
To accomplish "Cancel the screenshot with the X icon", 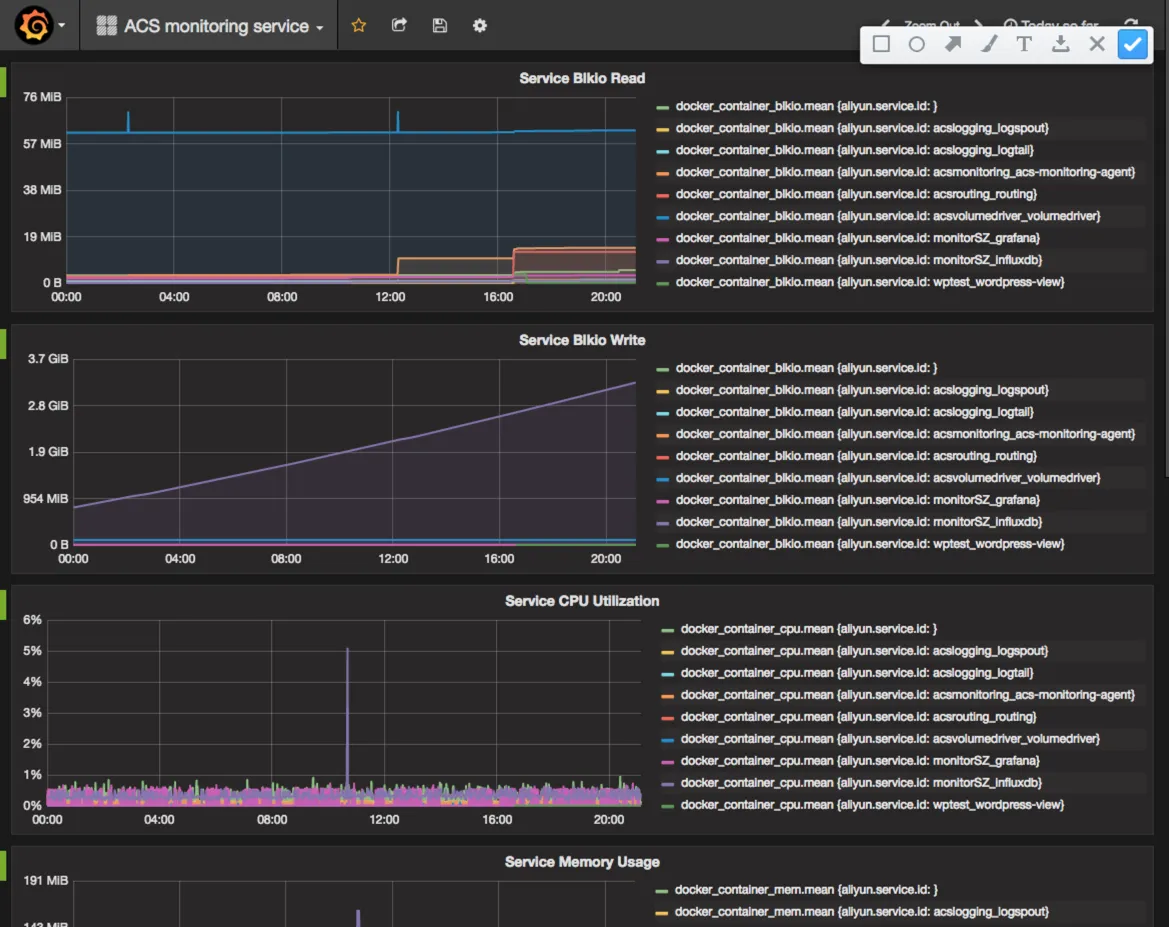I will pyautogui.click(x=1097, y=44).
